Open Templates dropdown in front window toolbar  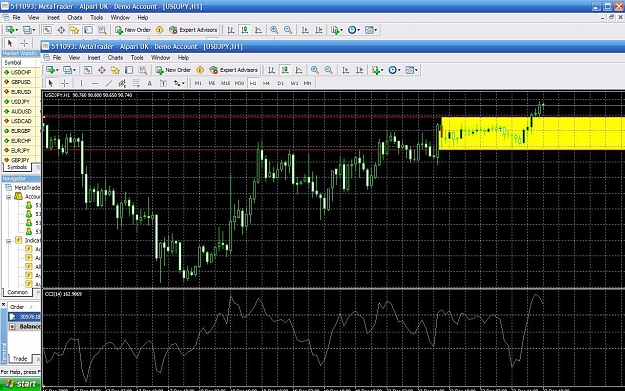pyautogui.click(x=411, y=70)
